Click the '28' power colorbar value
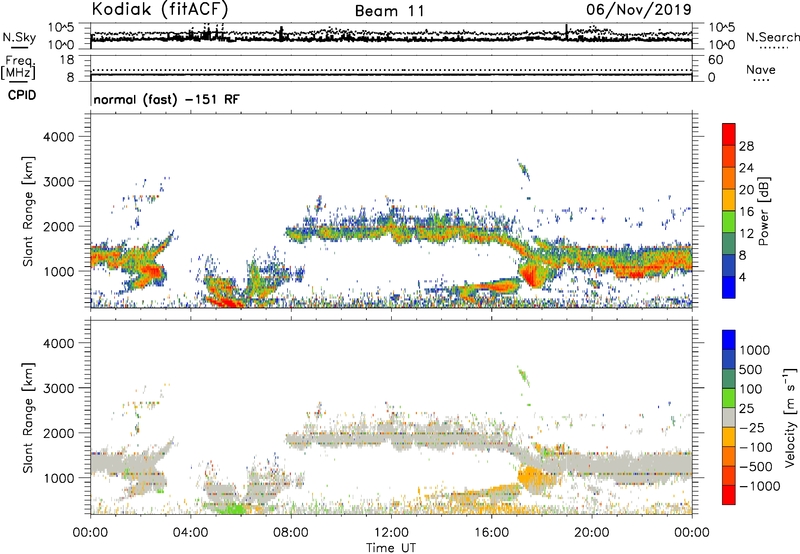 click(x=746, y=146)
